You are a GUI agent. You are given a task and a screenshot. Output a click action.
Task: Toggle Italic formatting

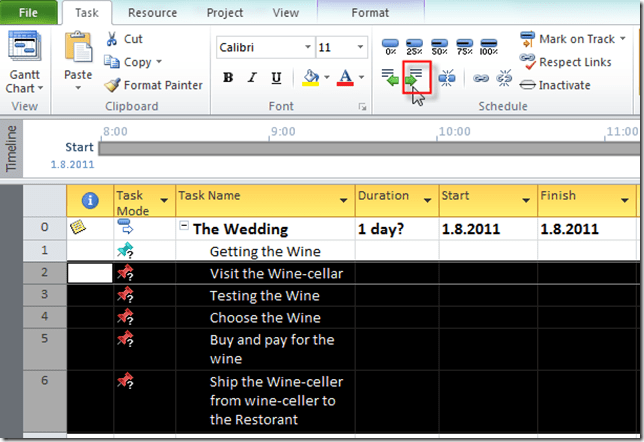[x=251, y=78]
